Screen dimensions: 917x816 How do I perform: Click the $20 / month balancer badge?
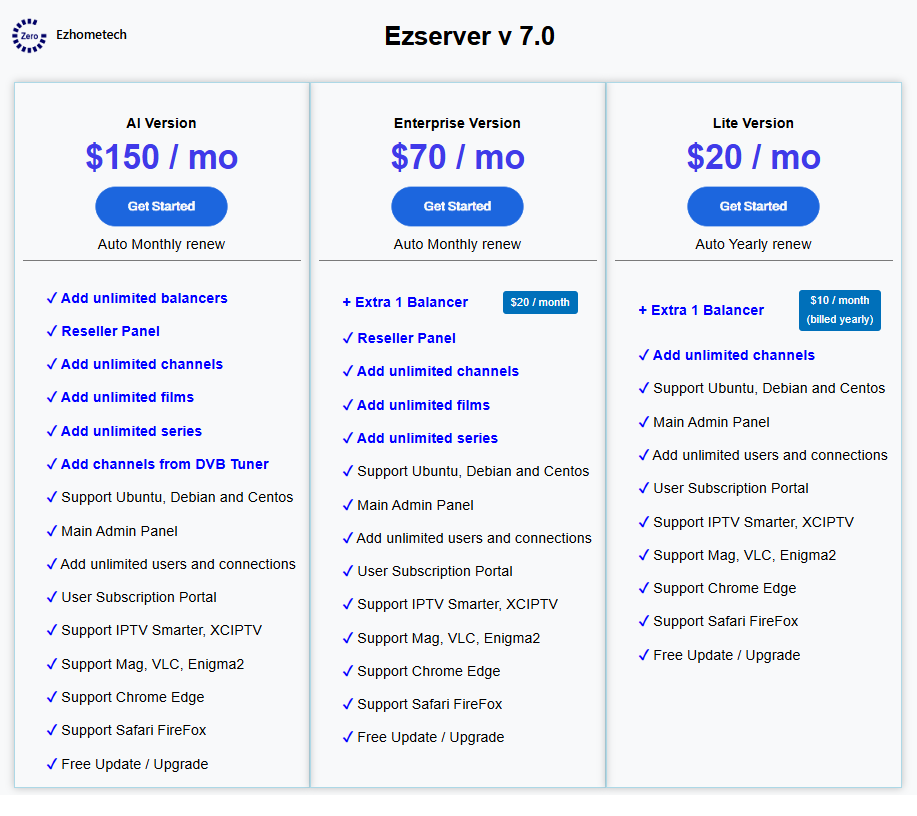pos(540,302)
